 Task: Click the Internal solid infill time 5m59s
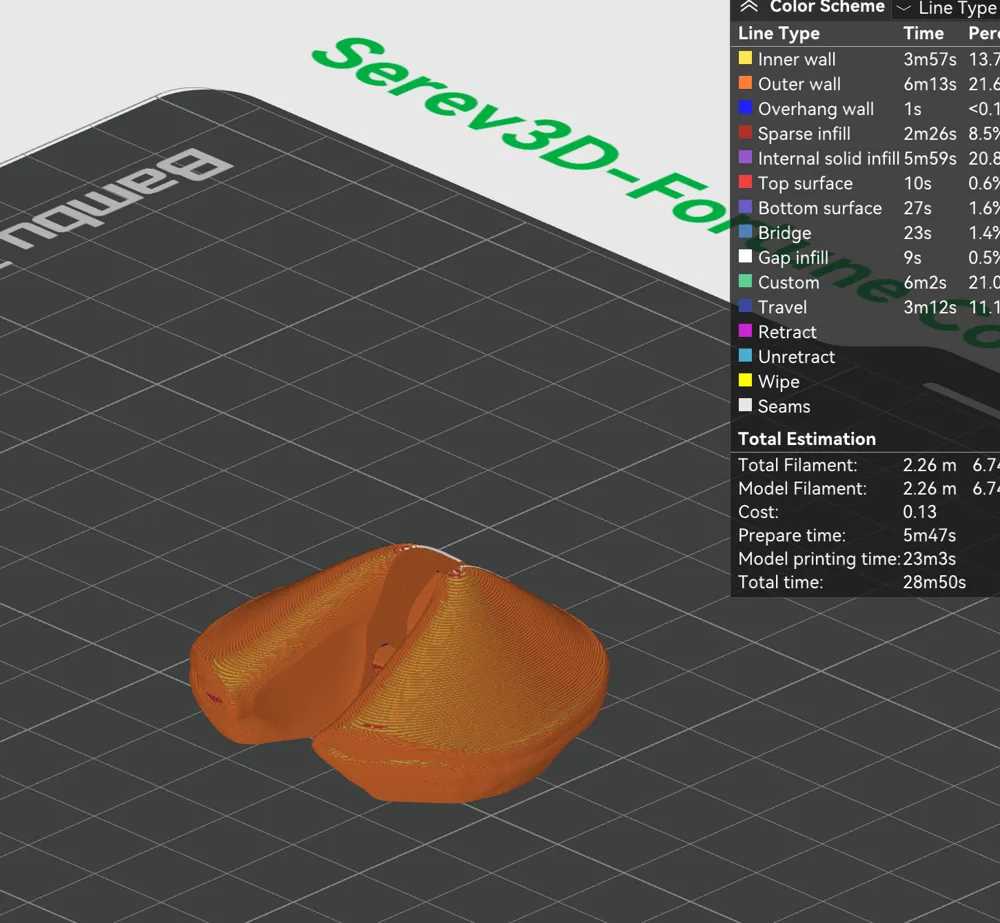click(x=929, y=159)
